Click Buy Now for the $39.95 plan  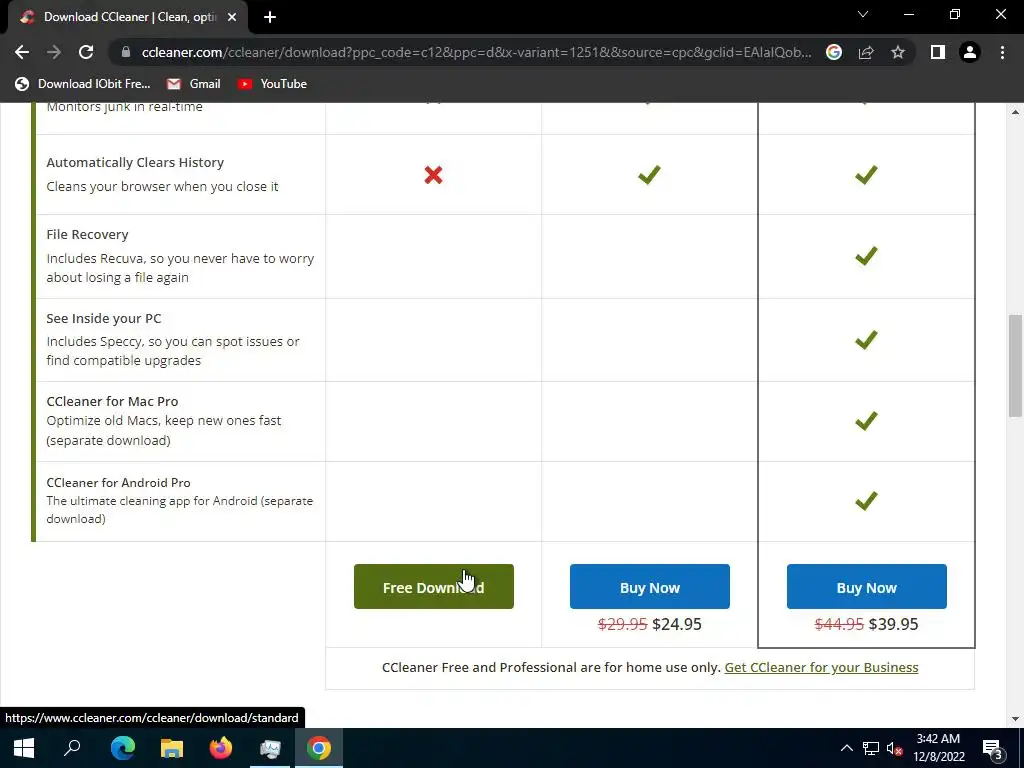867,586
